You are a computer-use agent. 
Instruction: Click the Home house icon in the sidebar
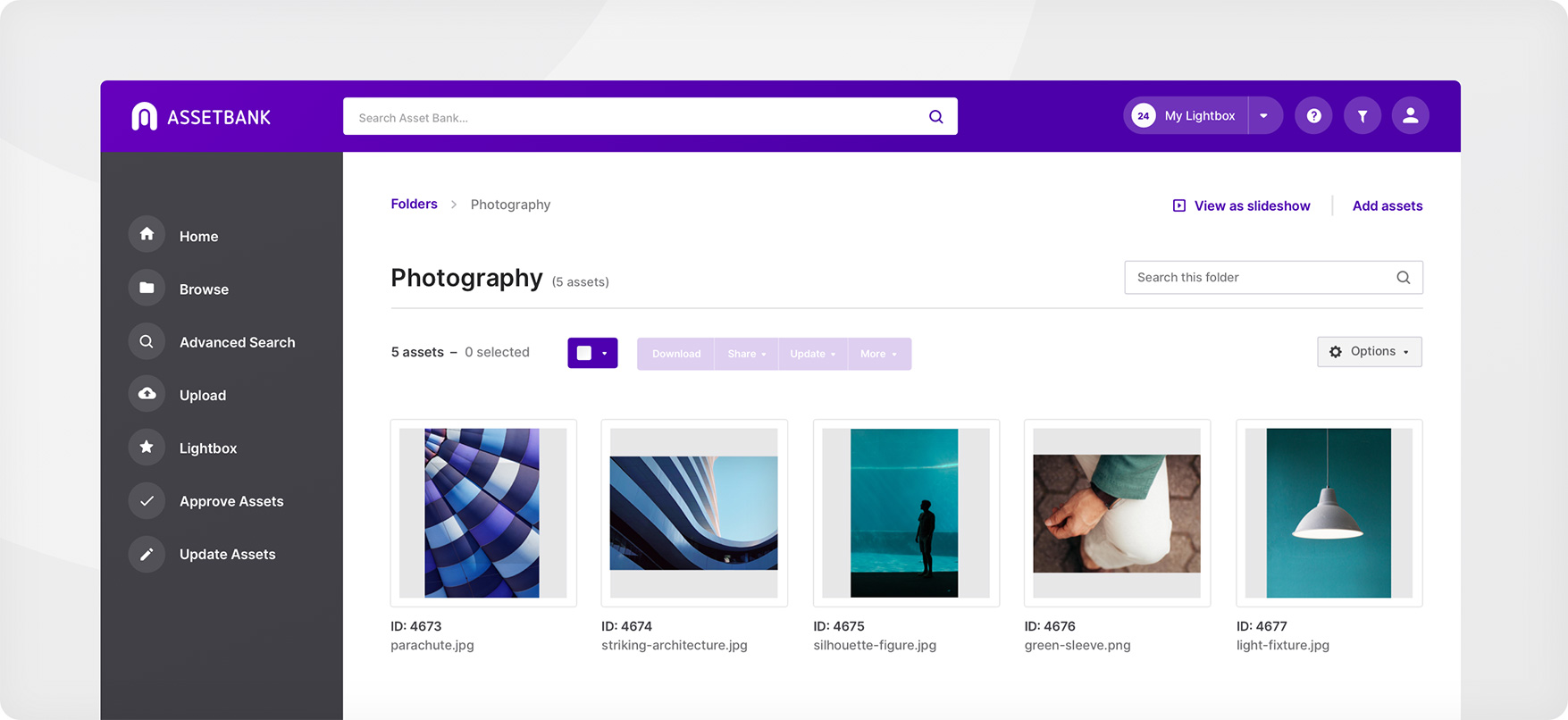[147, 235]
